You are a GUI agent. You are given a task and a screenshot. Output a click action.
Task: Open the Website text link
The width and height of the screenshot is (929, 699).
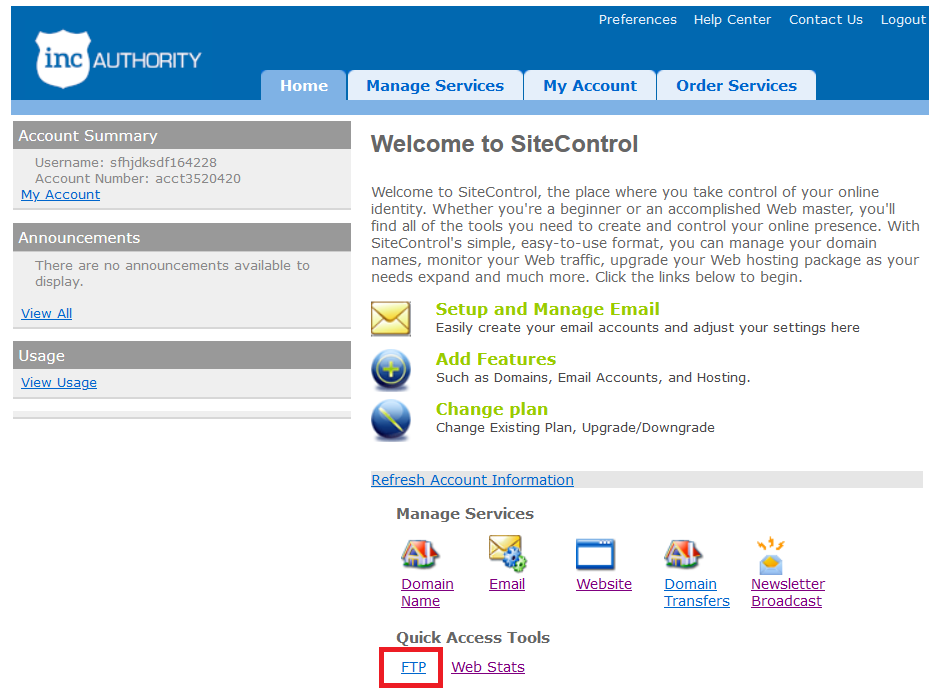604,584
